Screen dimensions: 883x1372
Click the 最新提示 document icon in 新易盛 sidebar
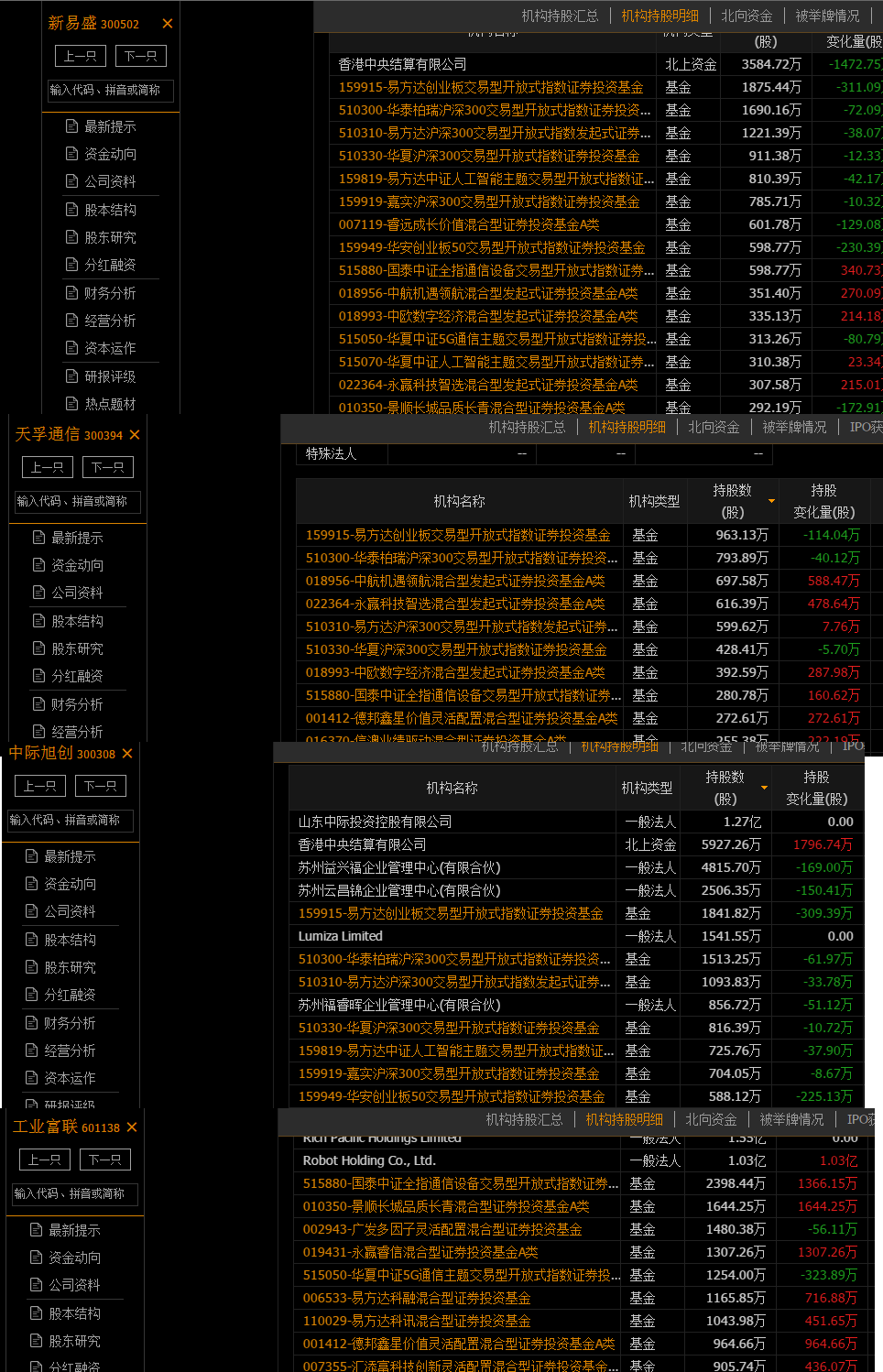coord(72,126)
